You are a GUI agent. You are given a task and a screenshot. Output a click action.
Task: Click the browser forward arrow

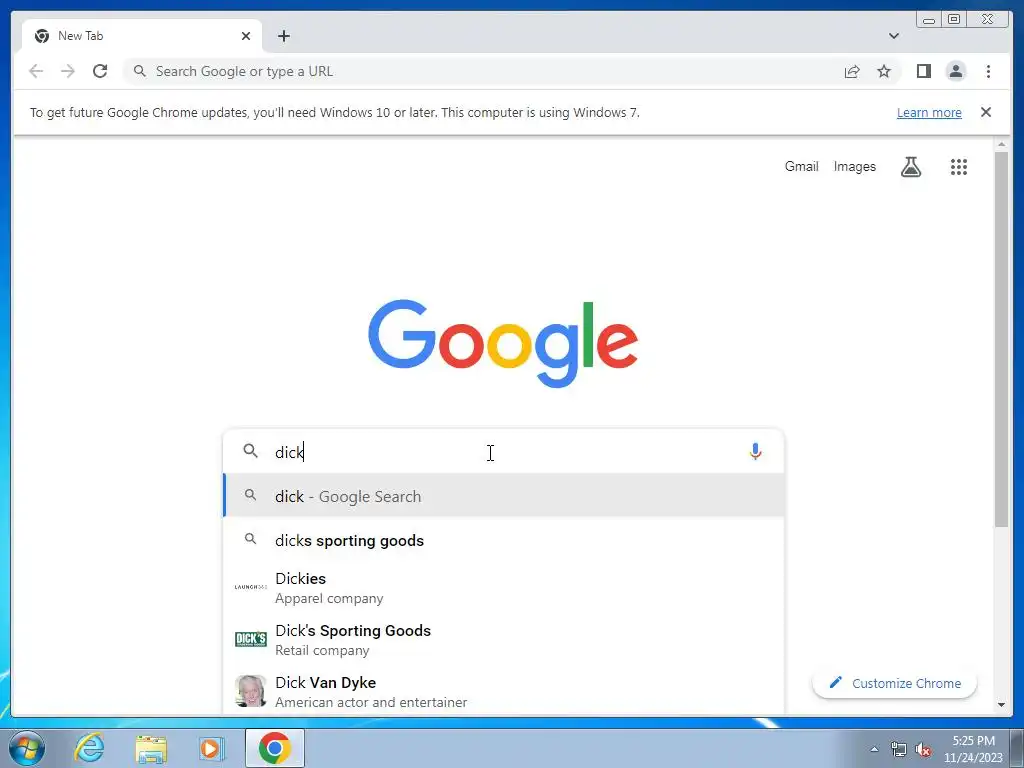click(x=68, y=71)
